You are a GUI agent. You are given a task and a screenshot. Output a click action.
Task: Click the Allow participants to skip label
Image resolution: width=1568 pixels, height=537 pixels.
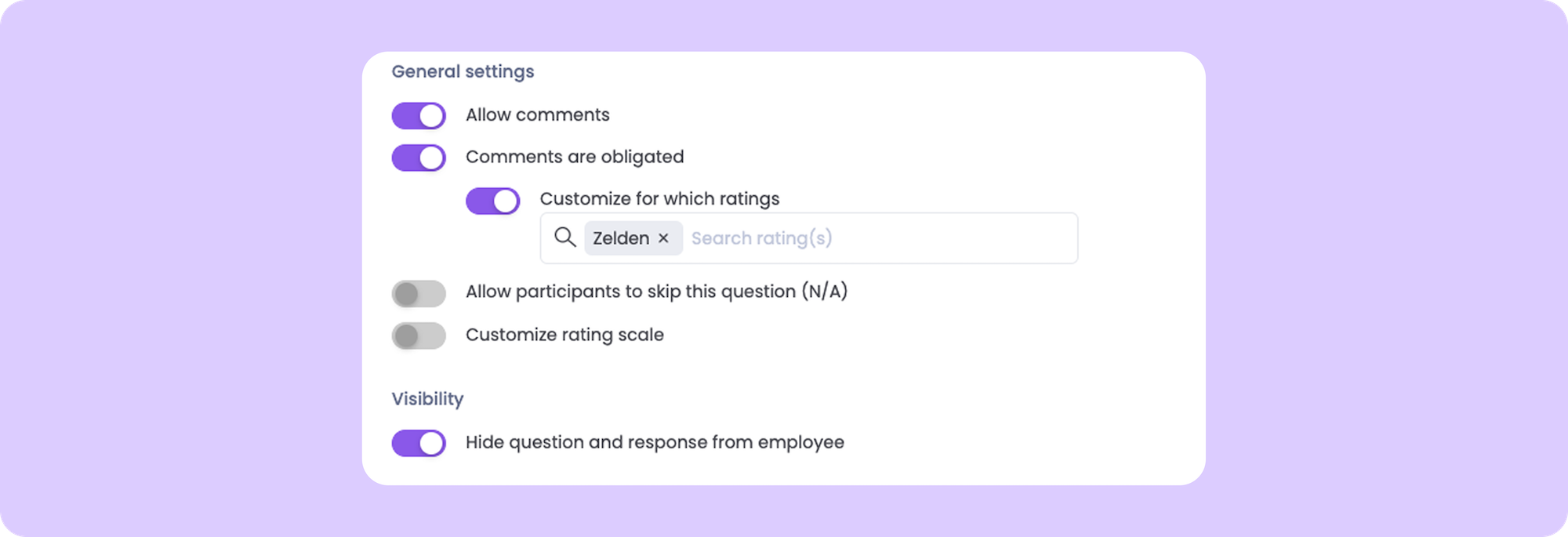point(656,292)
